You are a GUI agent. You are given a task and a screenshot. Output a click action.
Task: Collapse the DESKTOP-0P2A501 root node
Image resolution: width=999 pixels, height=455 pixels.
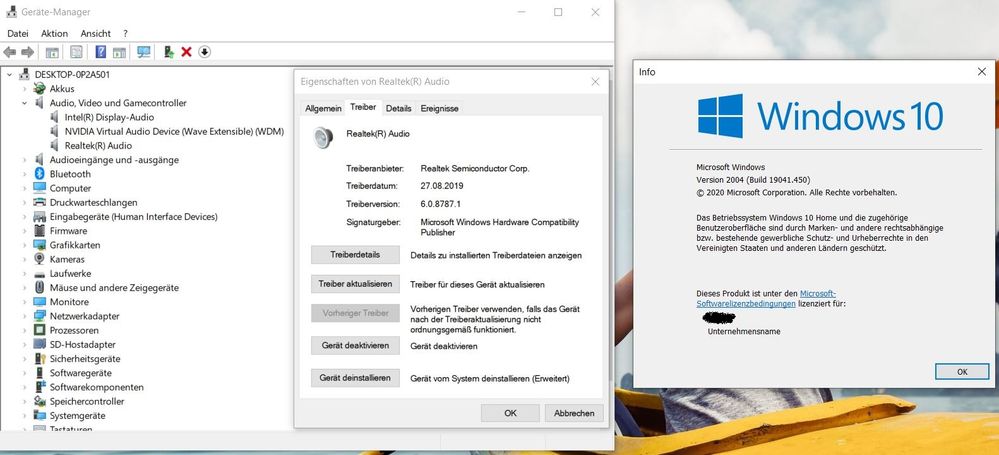tap(10, 75)
